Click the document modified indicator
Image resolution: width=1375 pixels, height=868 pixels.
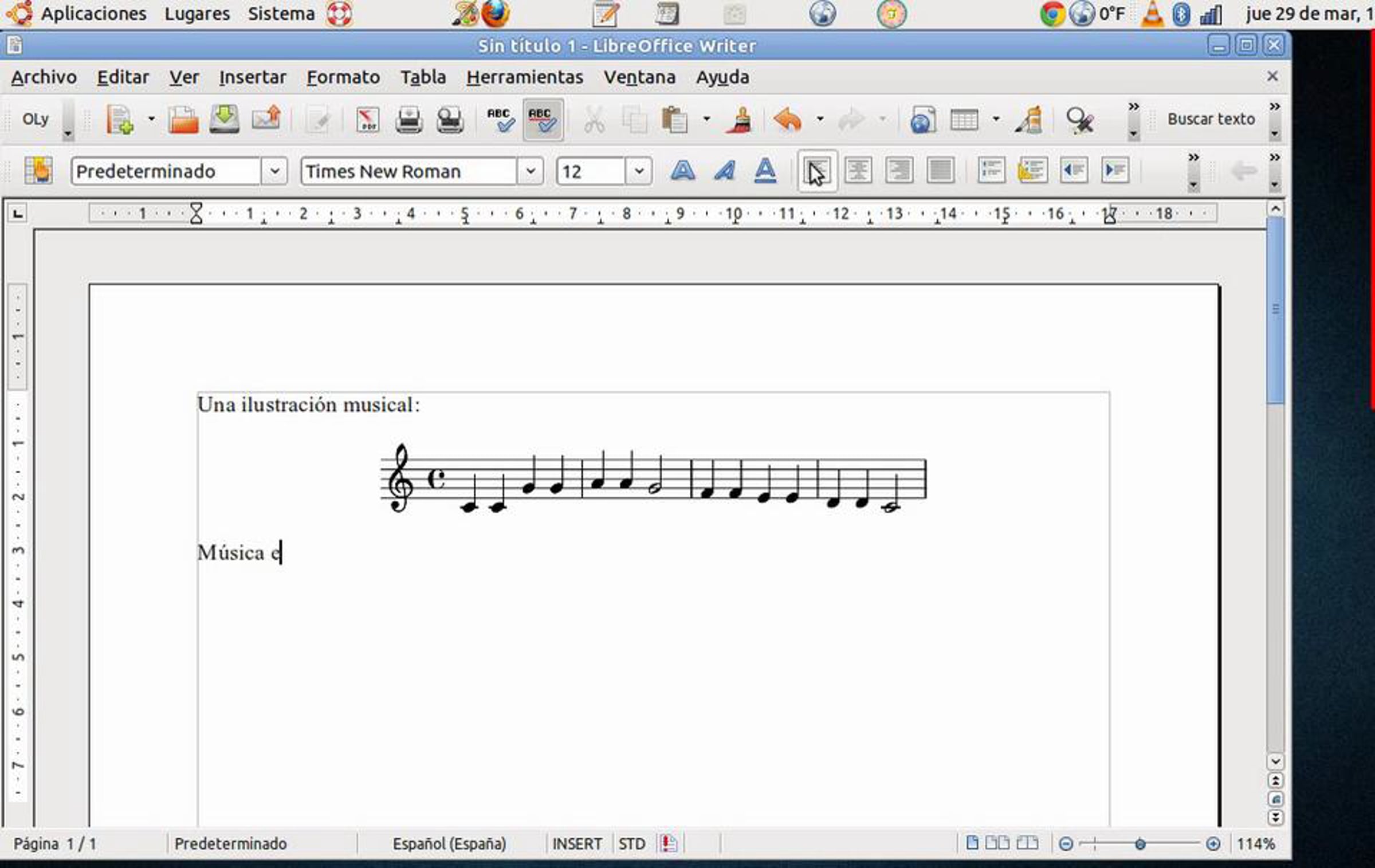669,843
